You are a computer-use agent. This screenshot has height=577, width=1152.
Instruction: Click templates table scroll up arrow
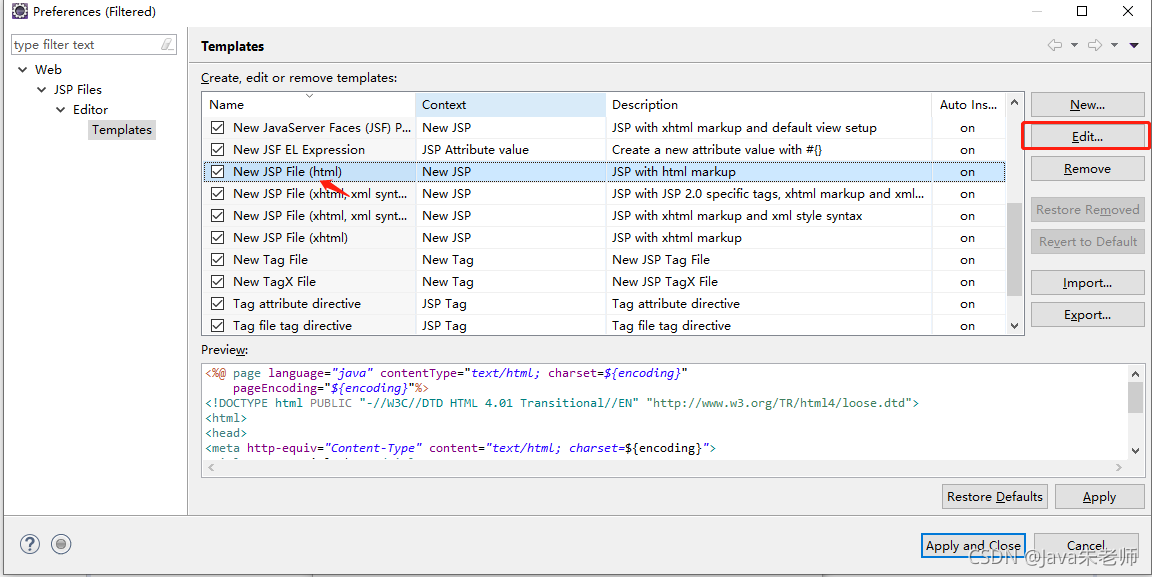coord(1015,103)
